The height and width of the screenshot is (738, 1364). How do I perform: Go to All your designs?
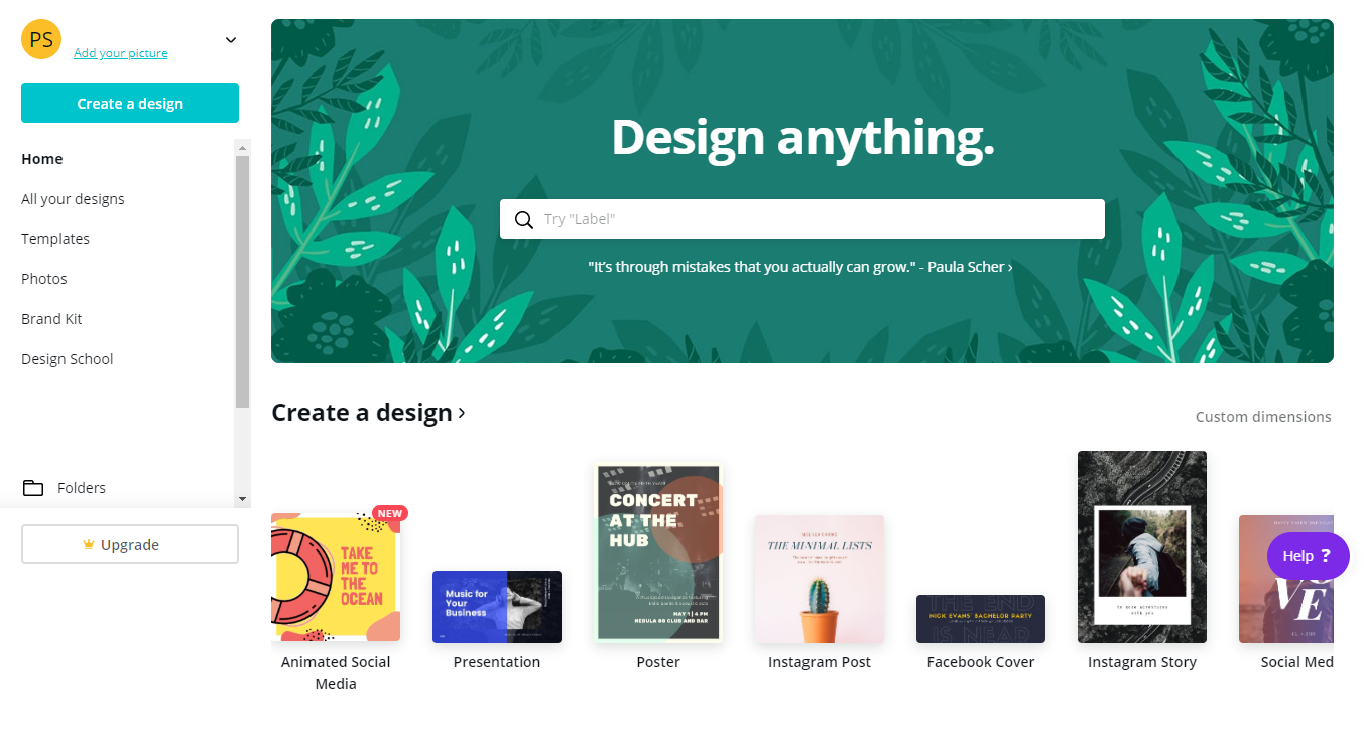73,199
